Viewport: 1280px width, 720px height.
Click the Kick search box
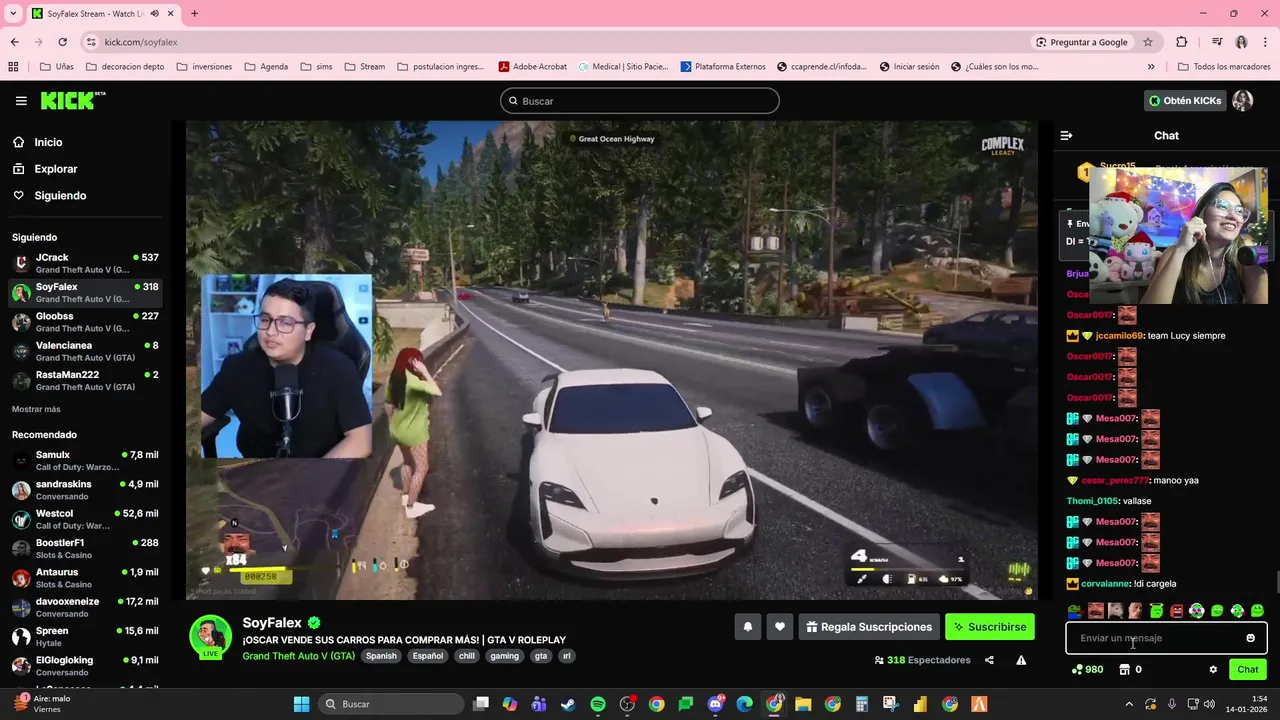pos(640,101)
